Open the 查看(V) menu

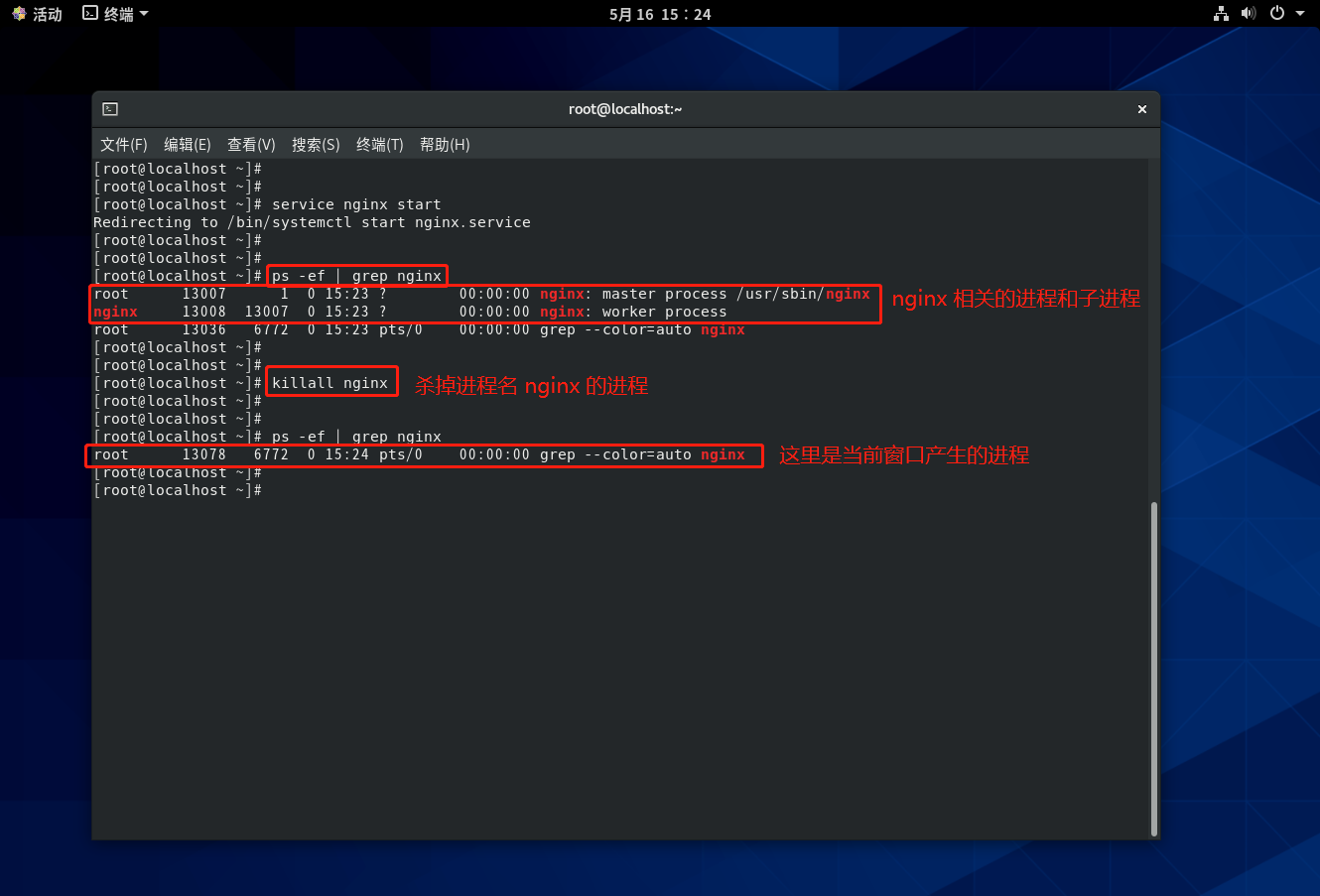tap(251, 145)
